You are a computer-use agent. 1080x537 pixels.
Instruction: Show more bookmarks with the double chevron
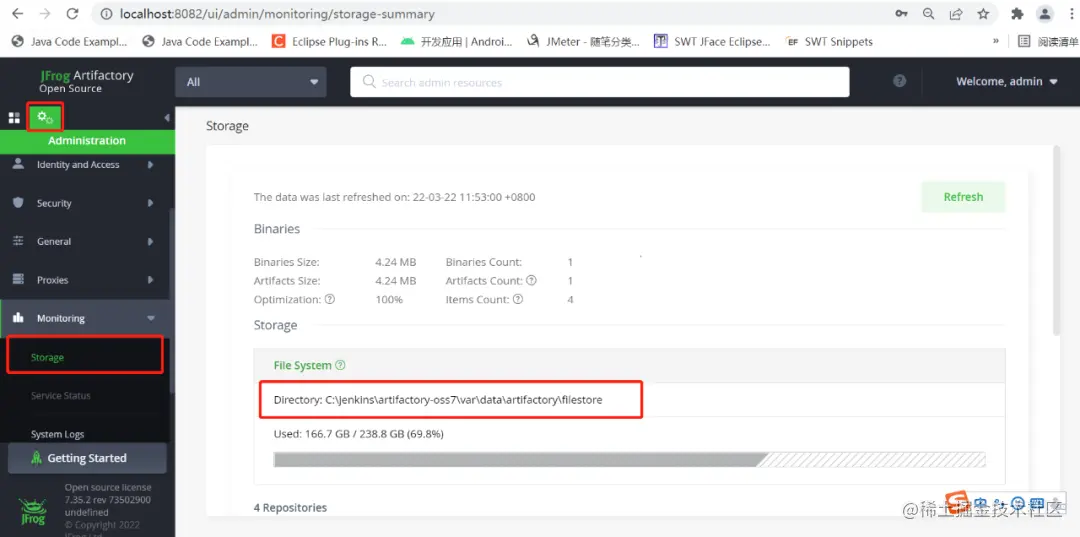point(996,41)
